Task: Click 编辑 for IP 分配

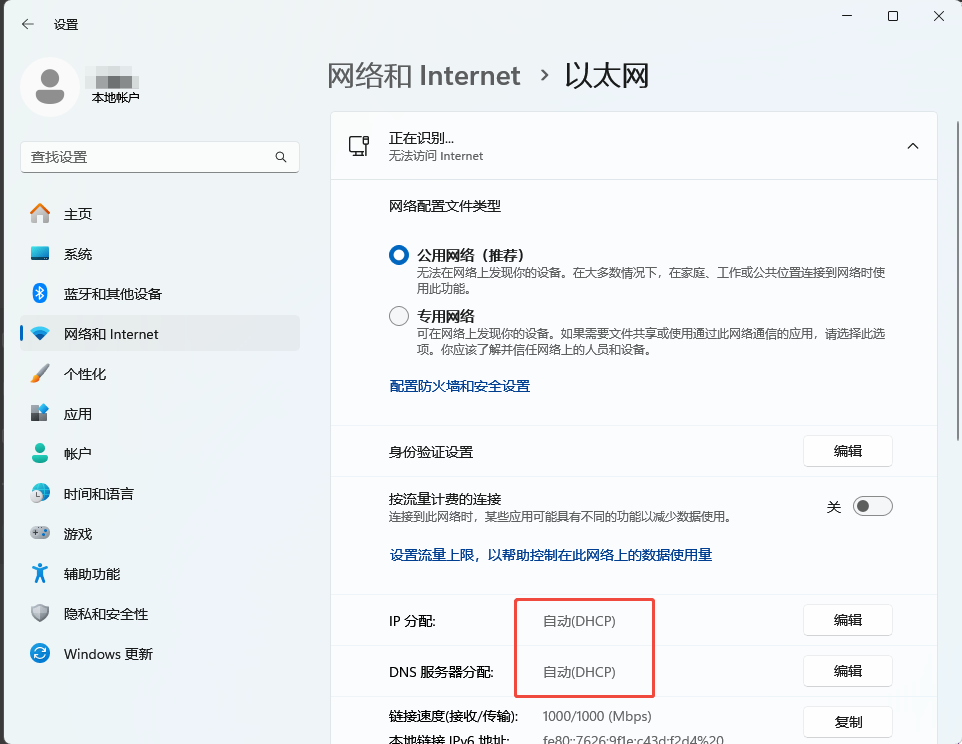Action: tap(848, 620)
